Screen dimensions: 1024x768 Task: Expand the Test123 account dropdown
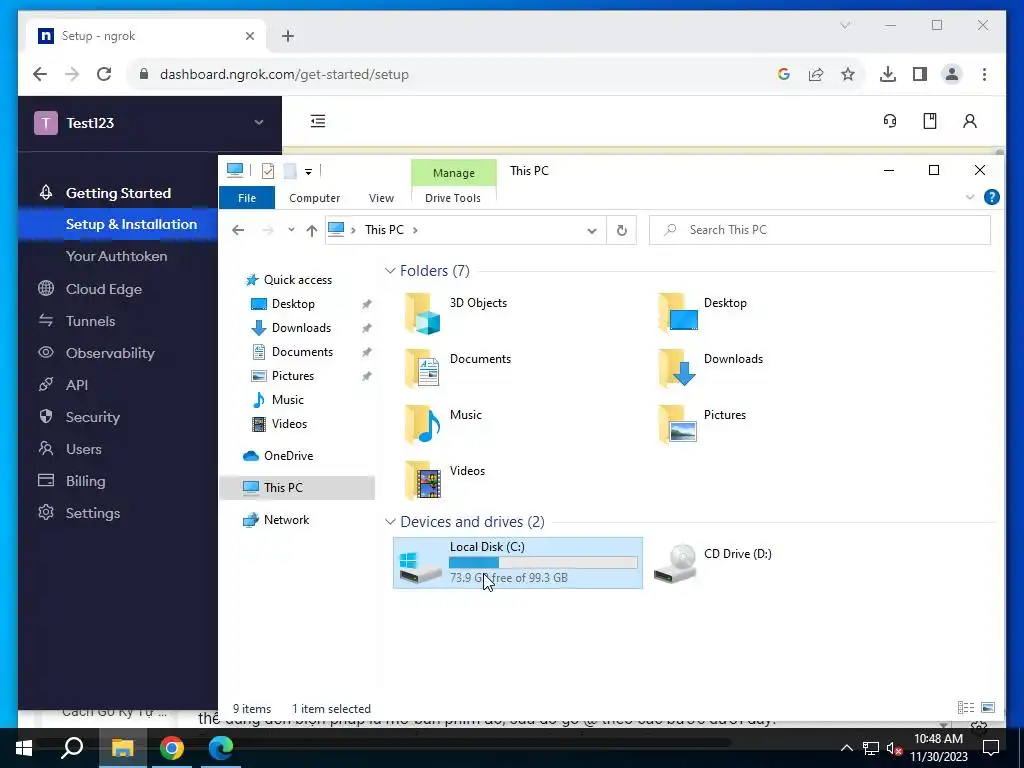coord(259,123)
